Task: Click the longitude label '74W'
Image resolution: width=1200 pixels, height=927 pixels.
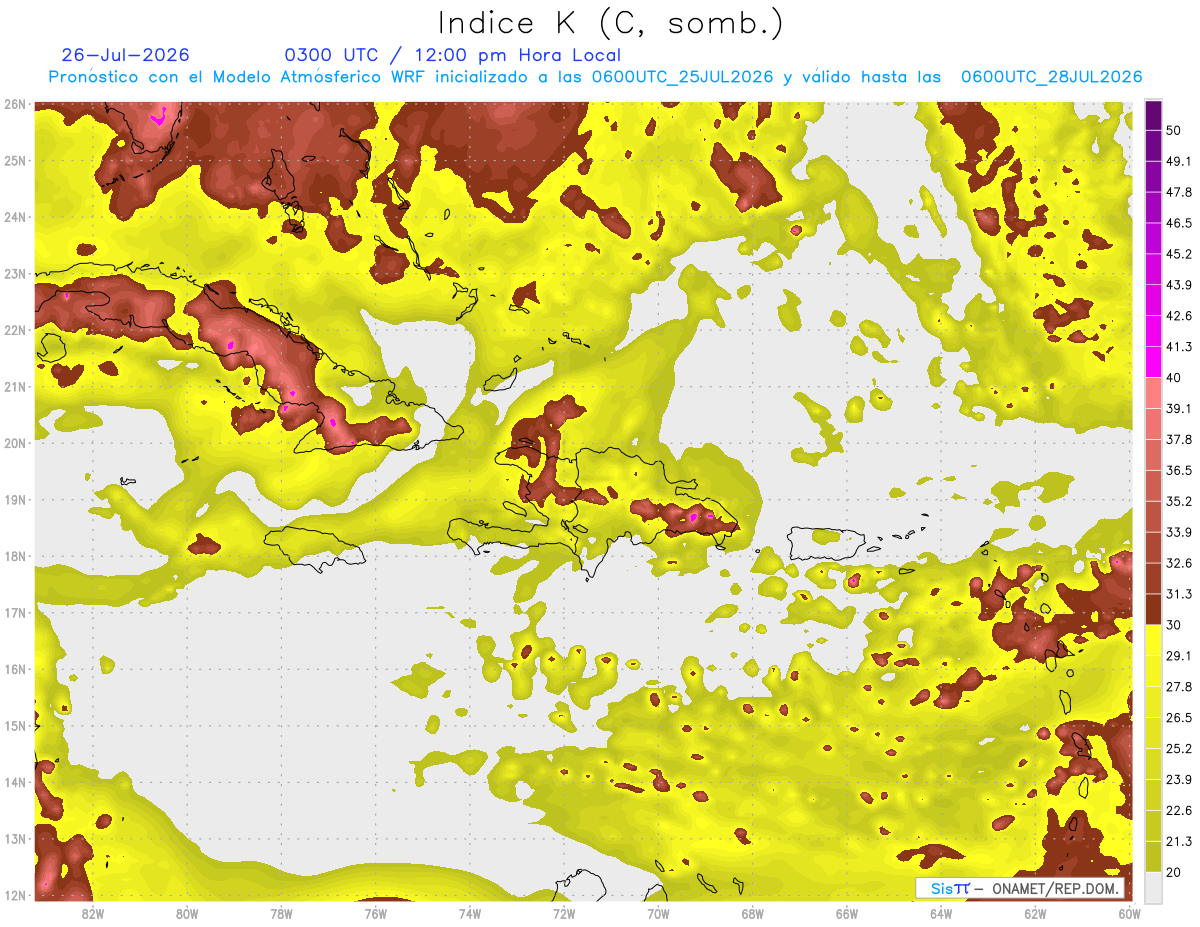Action: pos(470,913)
